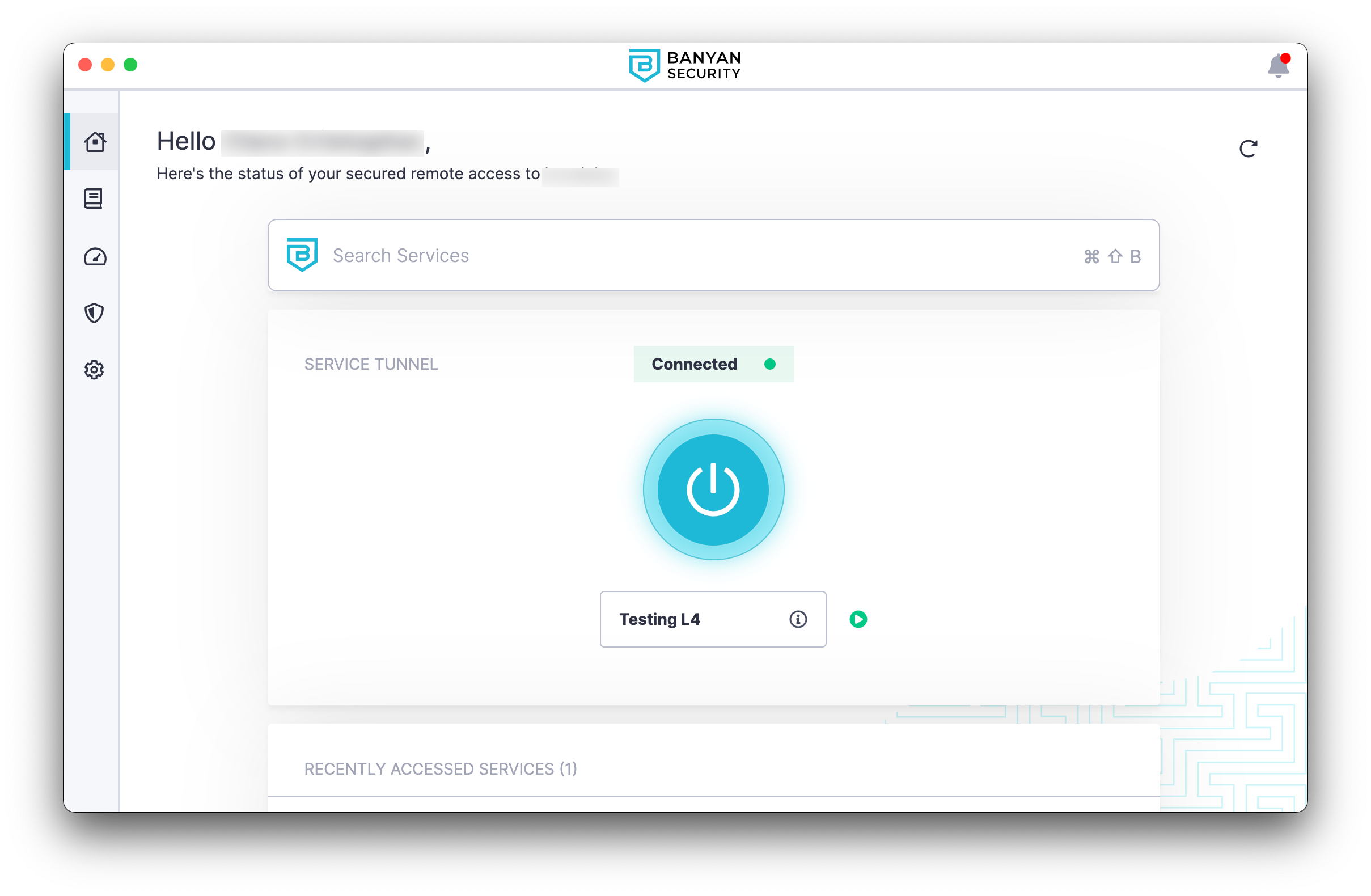Open Settings gear in sidebar
The image size is (1371, 896).
tap(94, 370)
